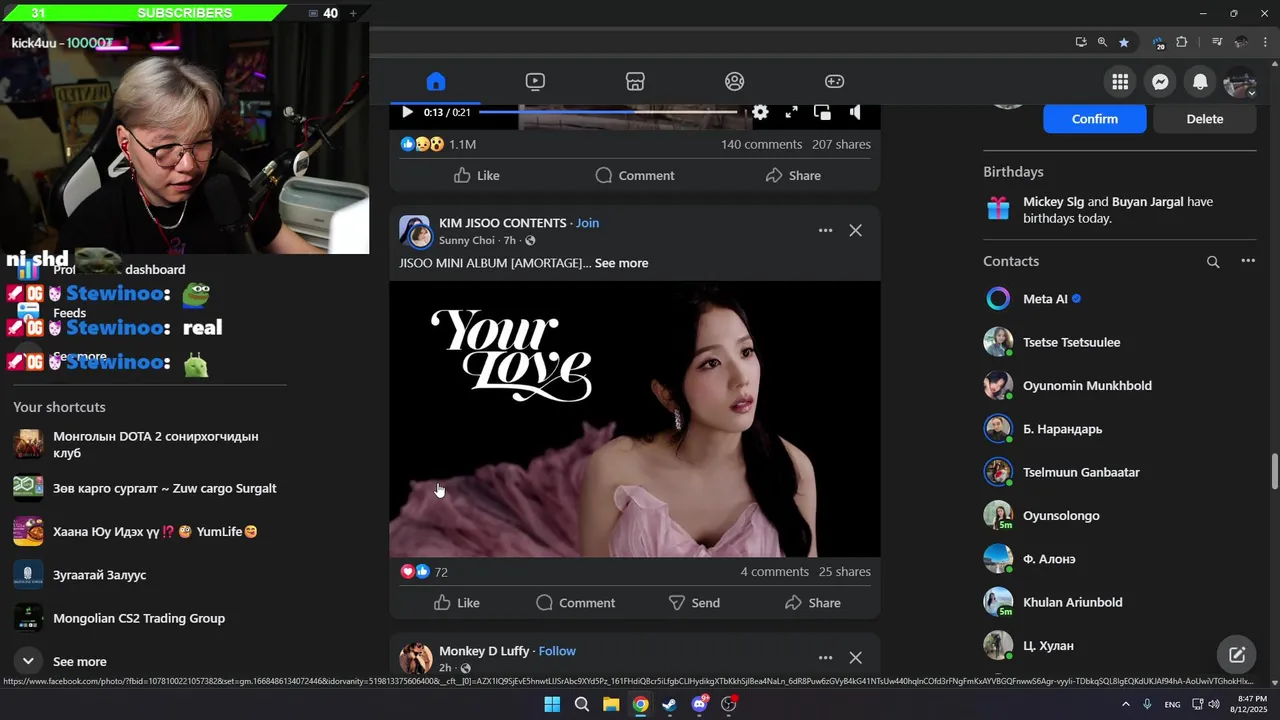Open chat with Khulan Ariunbold
Viewport: 1280px width, 720px height.
1119,602
